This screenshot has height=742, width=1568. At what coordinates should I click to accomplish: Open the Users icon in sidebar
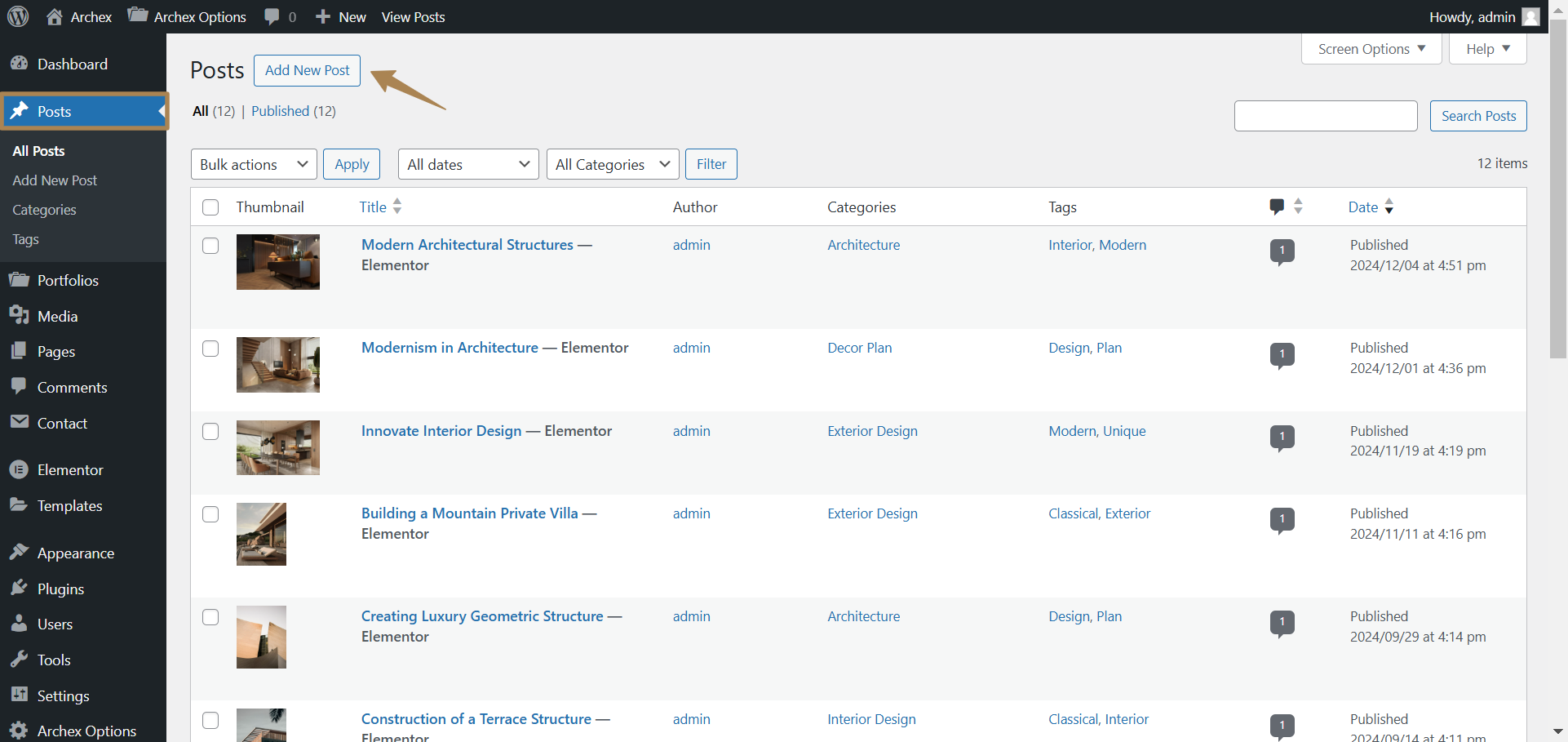click(20, 624)
